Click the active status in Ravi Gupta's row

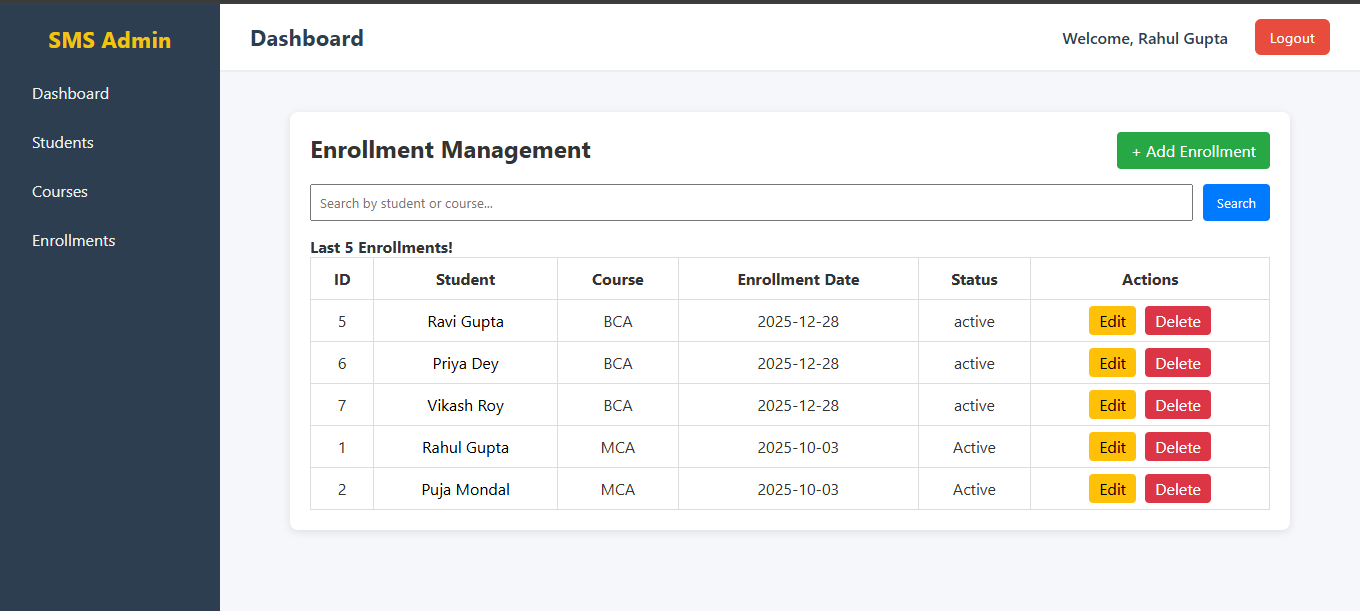[974, 321]
